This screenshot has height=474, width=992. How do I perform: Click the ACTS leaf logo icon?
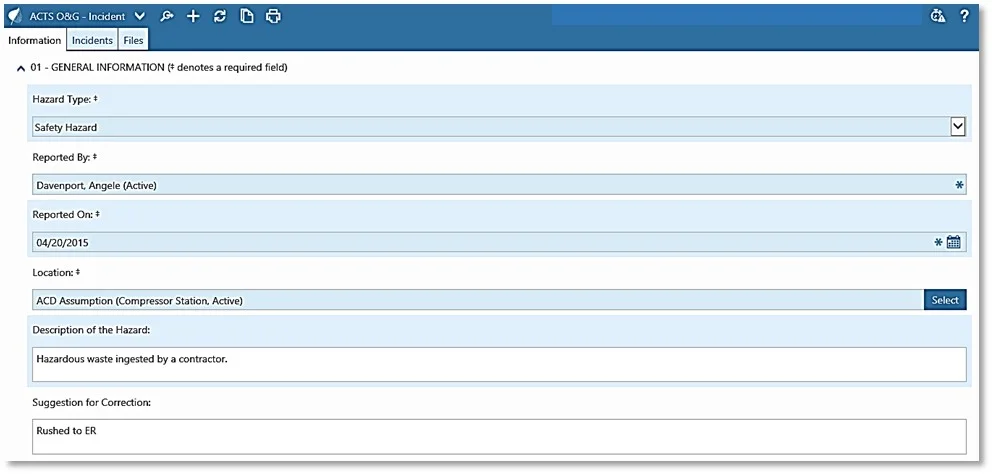click(15, 16)
